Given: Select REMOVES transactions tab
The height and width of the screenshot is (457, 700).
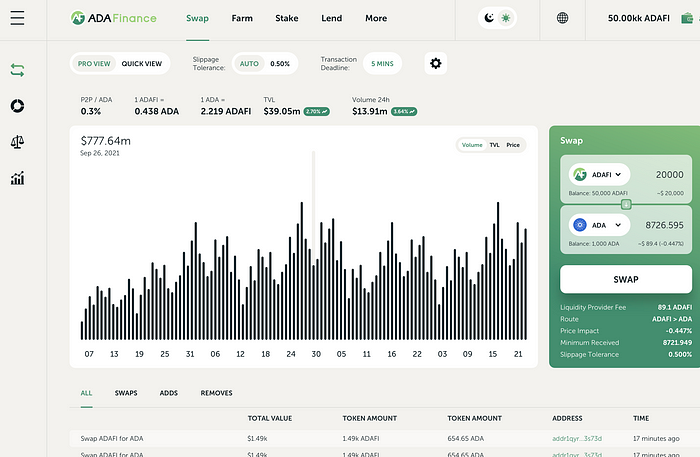Looking at the screenshot, I should tap(217, 393).
